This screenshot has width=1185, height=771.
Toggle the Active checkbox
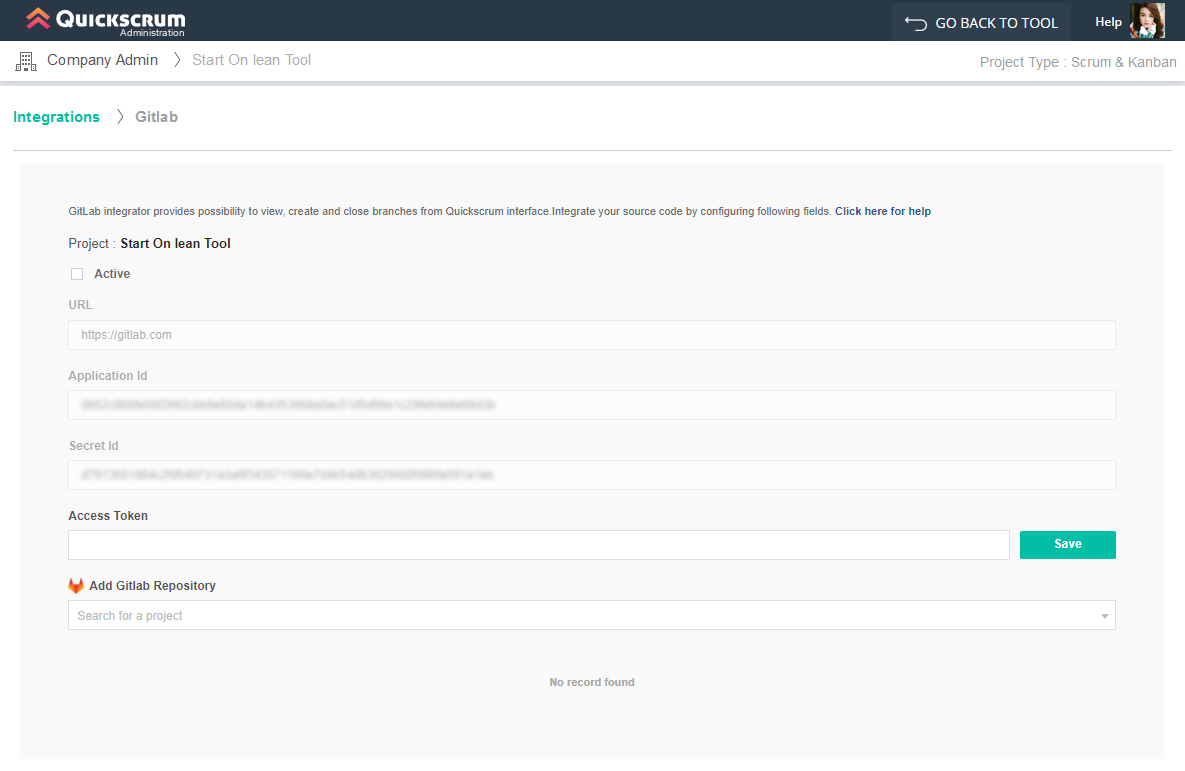(x=77, y=274)
